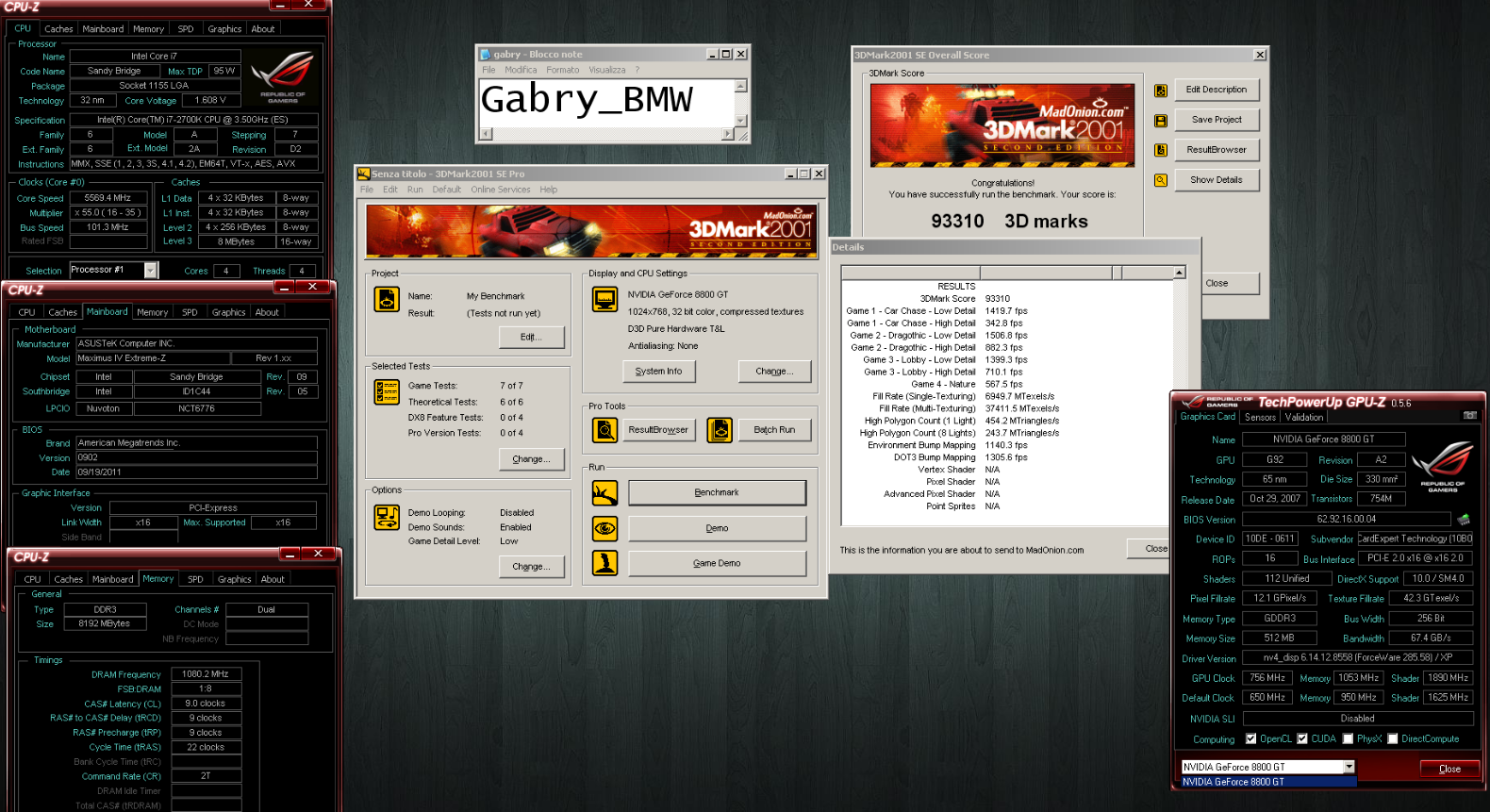The height and width of the screenshot is (812, 1490).
Task: Click the 3DMark2001 SE Pro title bar icon
Action: click(363, 174)
